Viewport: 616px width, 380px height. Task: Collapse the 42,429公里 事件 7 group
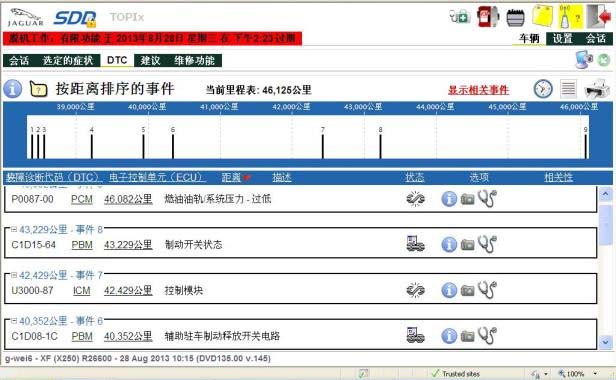pyautogui.click(x=14, y=275)
